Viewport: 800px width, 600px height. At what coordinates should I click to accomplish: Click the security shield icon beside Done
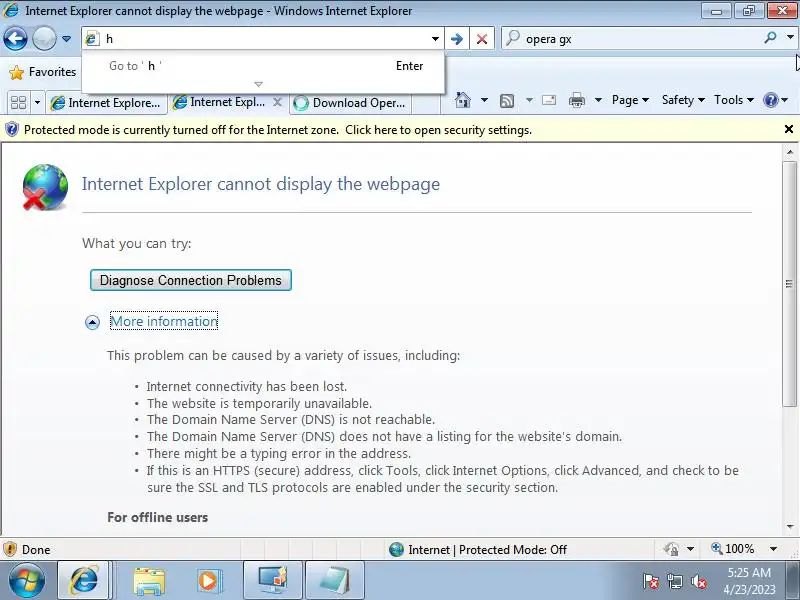tap(10, 549)
